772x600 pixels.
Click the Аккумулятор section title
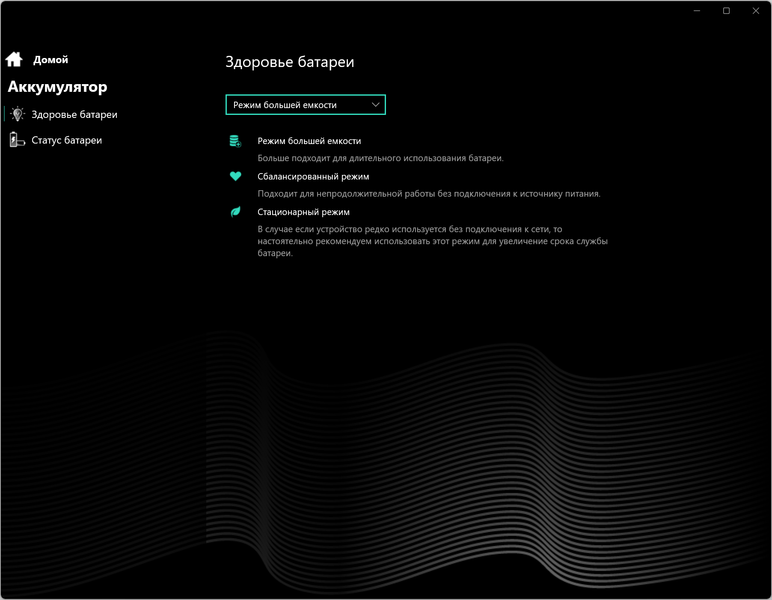tap(57, 87)
